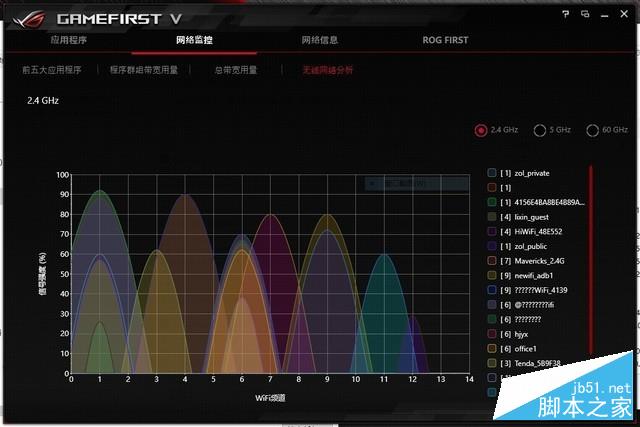Click the 2.4 GHz heading above the chart
The image size is (640, 427).
pos(43,100)
